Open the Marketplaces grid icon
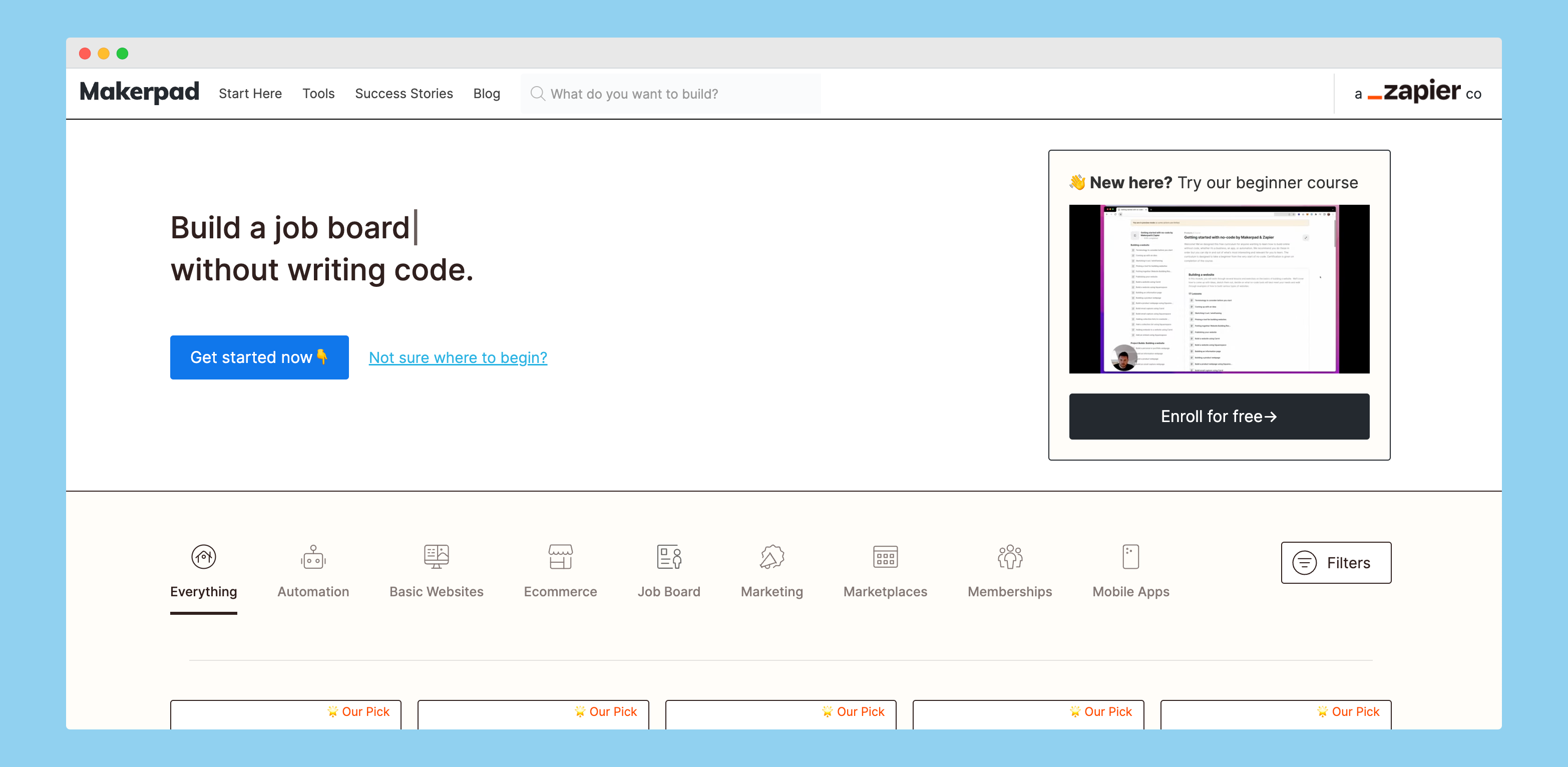Viewport: 1568px width, 767px height. point(885,556)
